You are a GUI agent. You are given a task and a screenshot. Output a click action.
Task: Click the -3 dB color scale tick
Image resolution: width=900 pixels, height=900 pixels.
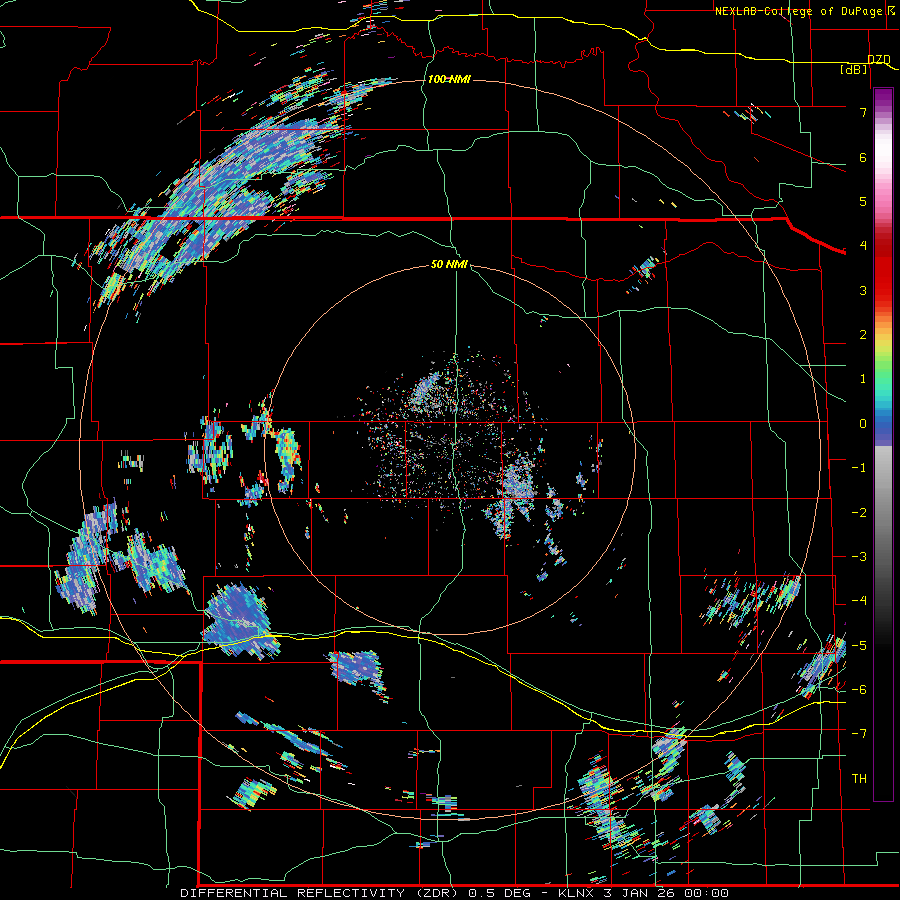click(x=859, y=557)
